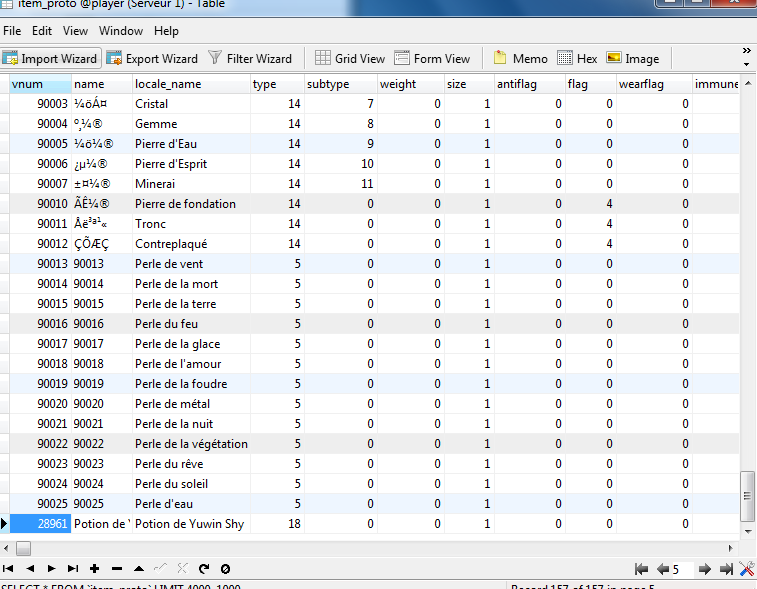Open limit record settings tools icon

747,569
